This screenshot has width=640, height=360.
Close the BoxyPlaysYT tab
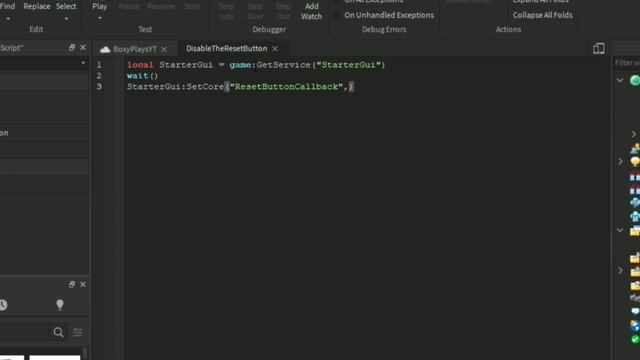(x=164, y=49)
